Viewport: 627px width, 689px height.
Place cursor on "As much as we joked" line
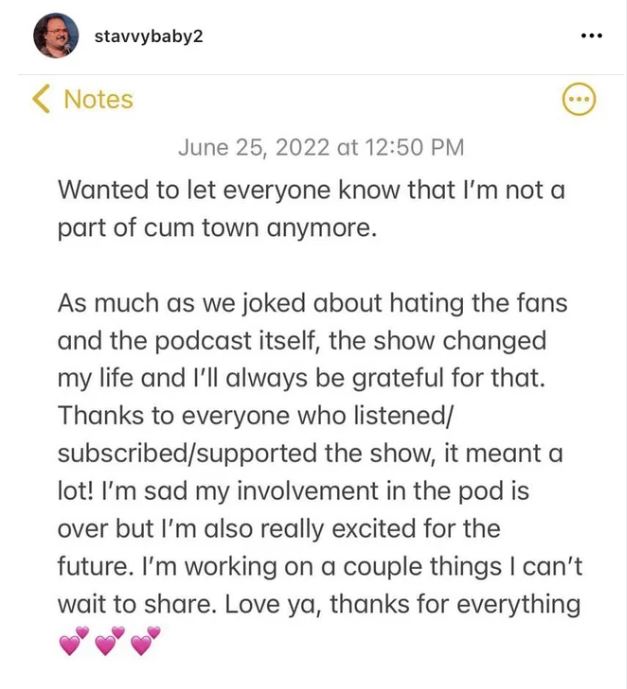point(312,303)
